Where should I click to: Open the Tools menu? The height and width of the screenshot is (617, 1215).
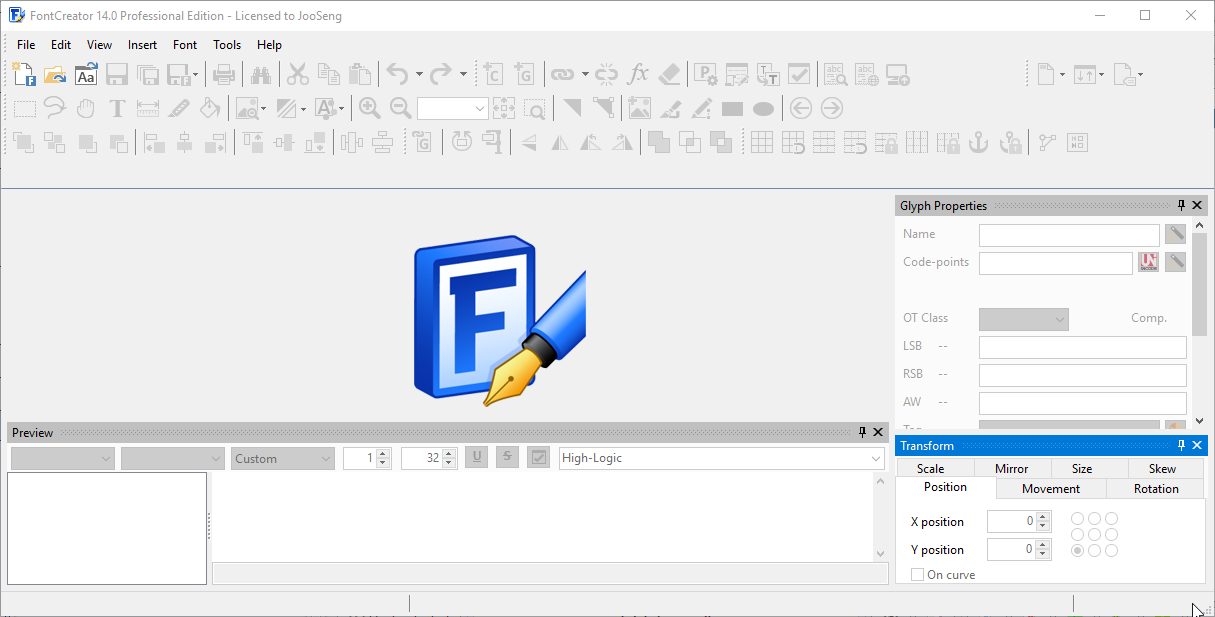(x=227, y=45)
